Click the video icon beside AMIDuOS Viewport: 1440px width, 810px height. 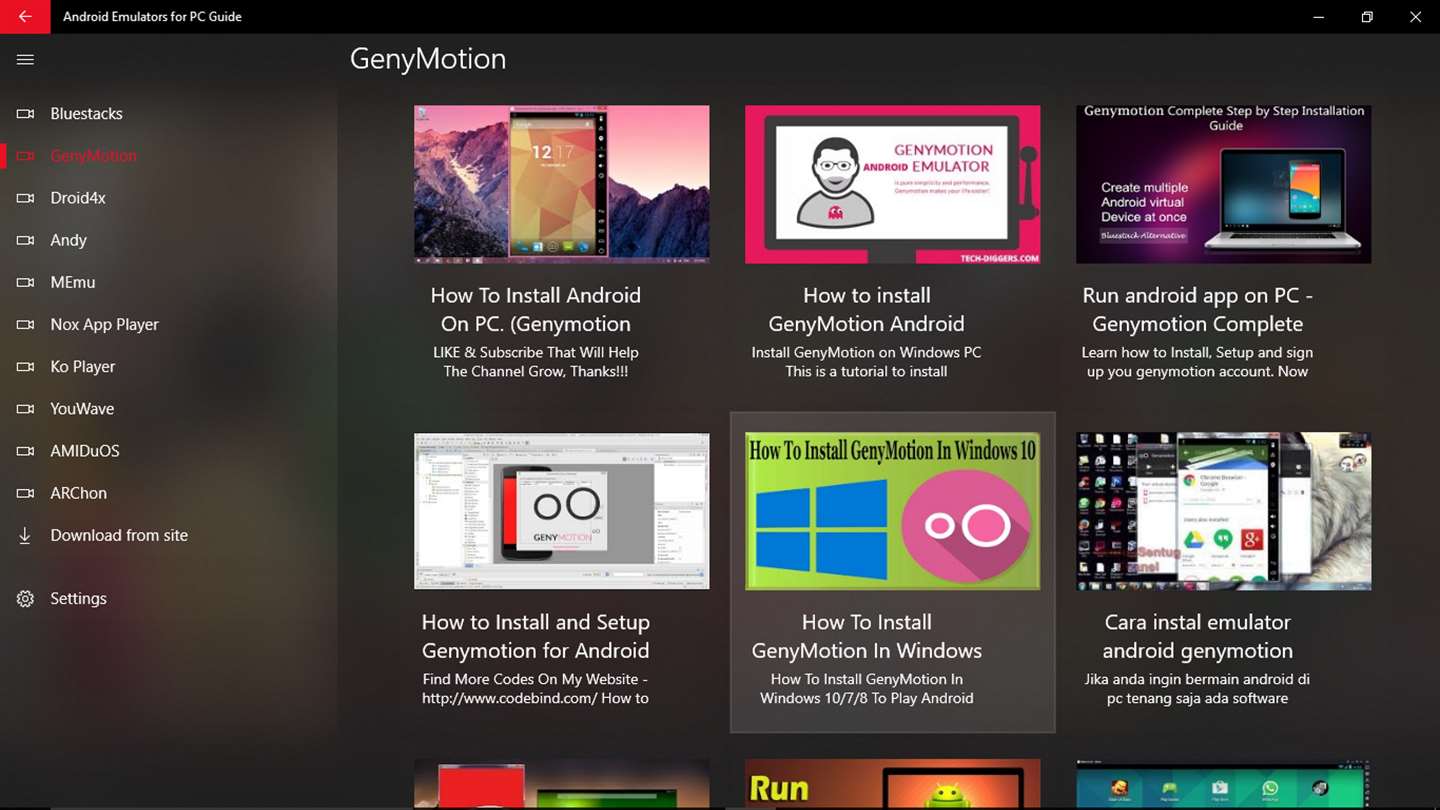pyautogui.click(x=25, y=451)
